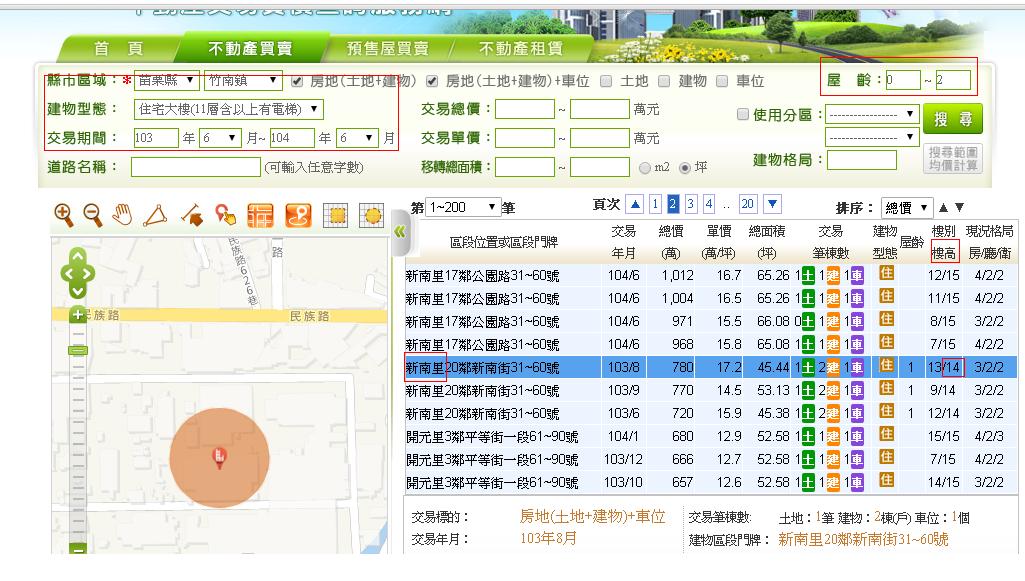This screenshot has height=581, width=1025.
Task: Select the 坪 area unit radio button
Action: 684,168
